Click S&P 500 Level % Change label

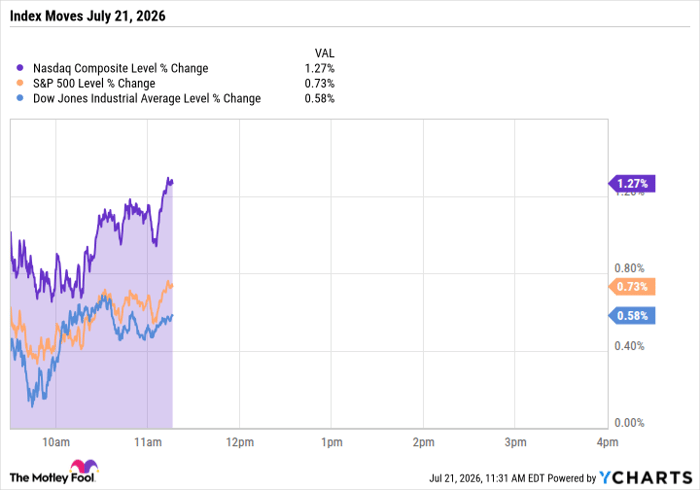[94, 83]
